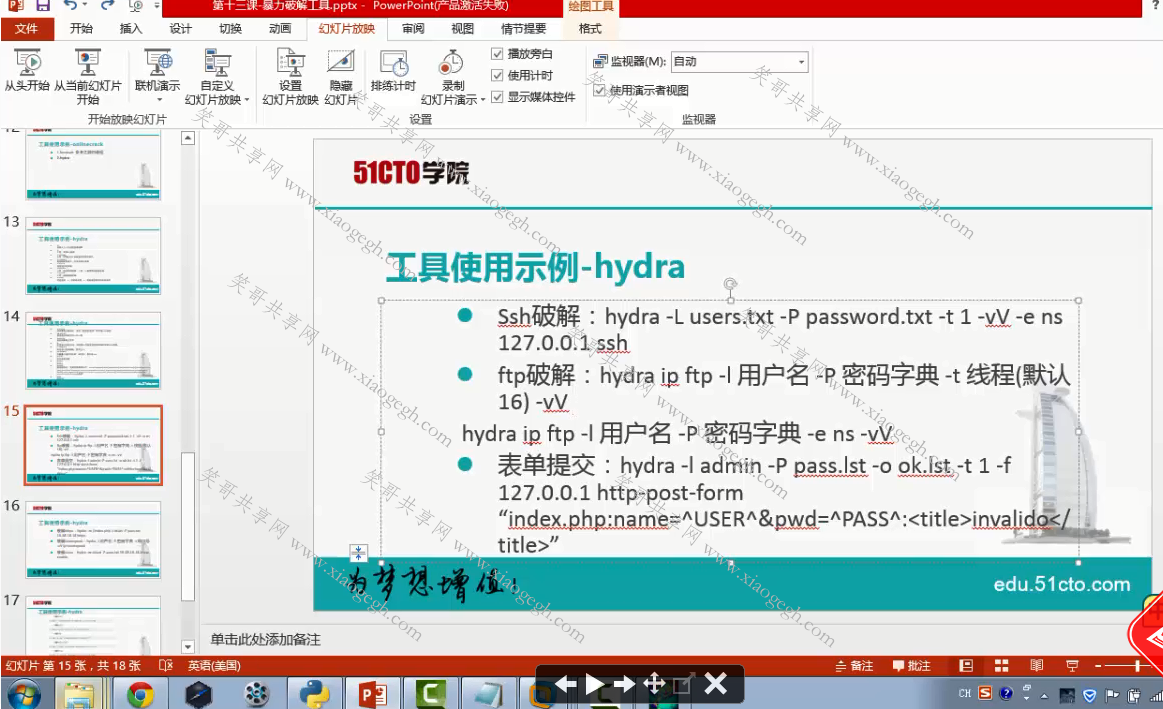Click Record Slide Show (录制幻灯片演示) icon
This screenshot has height=709, width=1163.
tap(451, 63)
